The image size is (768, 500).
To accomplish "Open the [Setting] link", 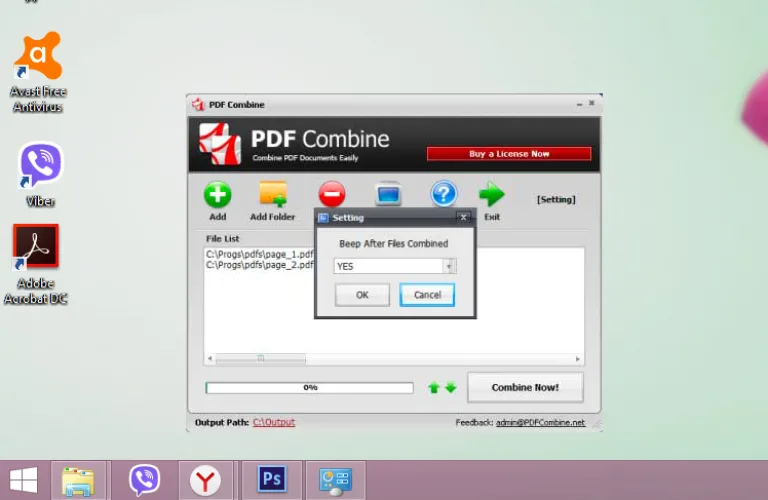I will (556, 199).
